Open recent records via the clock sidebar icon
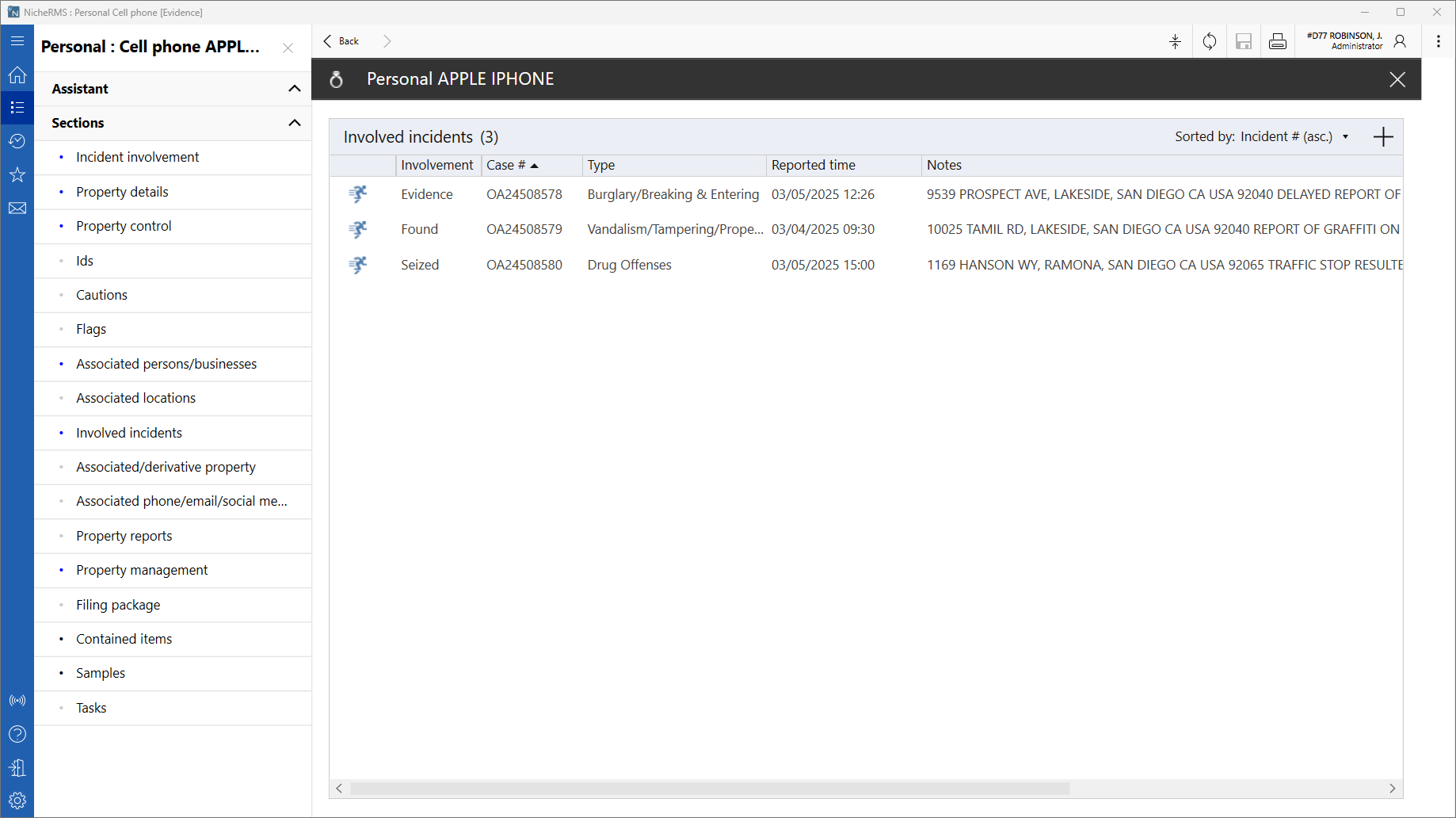1456x818 pixels. (17, 141)
